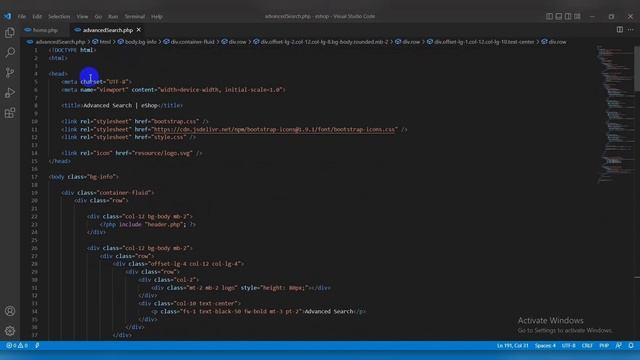
Task: Click the VS Code logo icon
Action: 7,16
